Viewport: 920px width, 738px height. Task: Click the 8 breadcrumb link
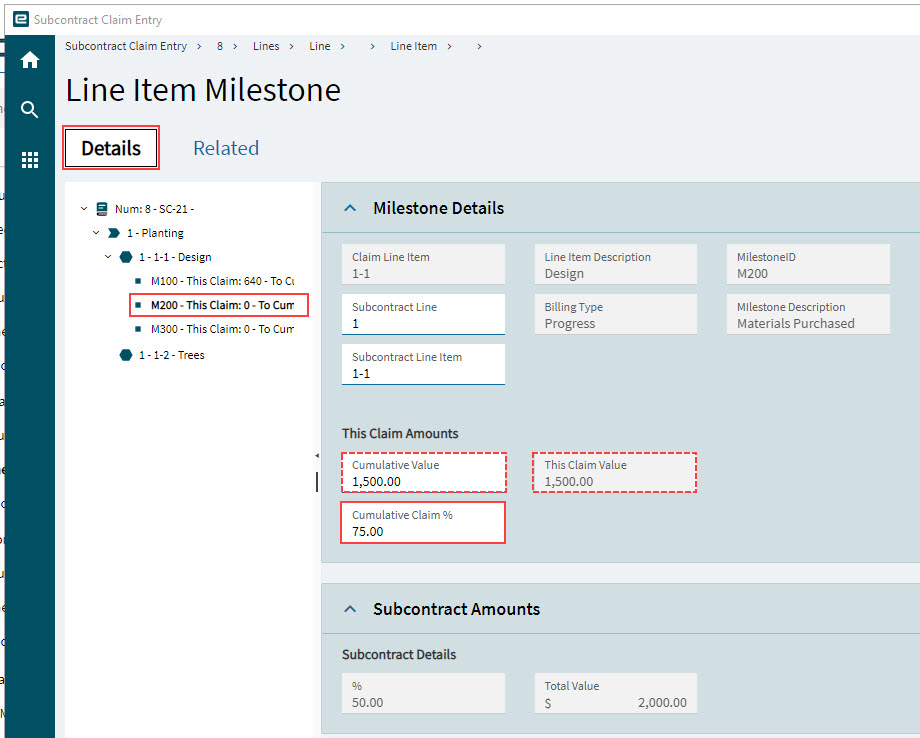(219, 46)
